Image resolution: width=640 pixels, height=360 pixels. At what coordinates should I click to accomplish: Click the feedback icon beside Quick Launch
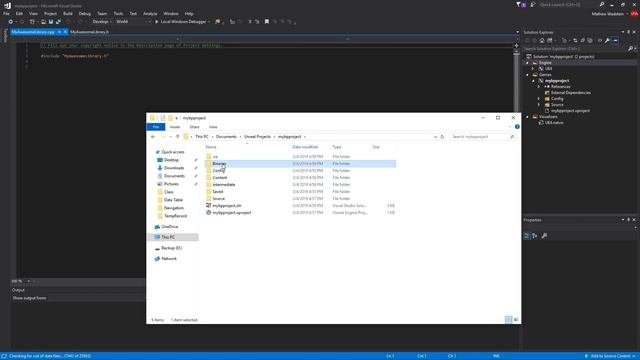[533, 4]
